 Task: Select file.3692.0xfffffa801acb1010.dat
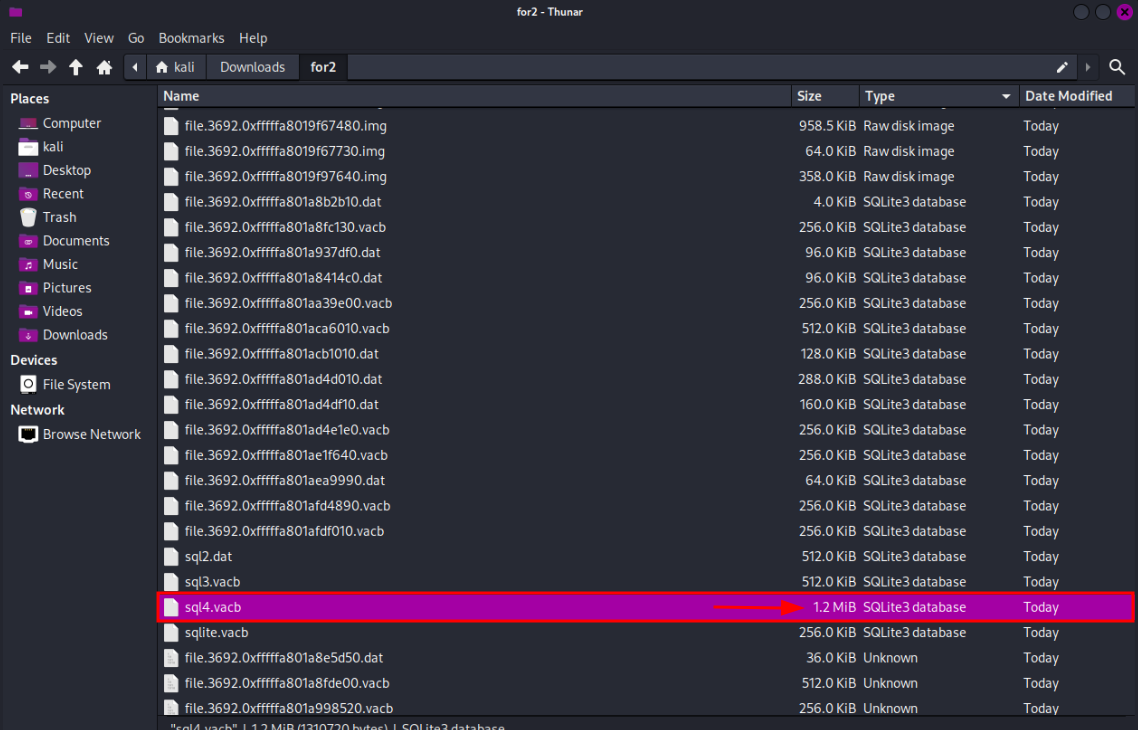point(646,354)
